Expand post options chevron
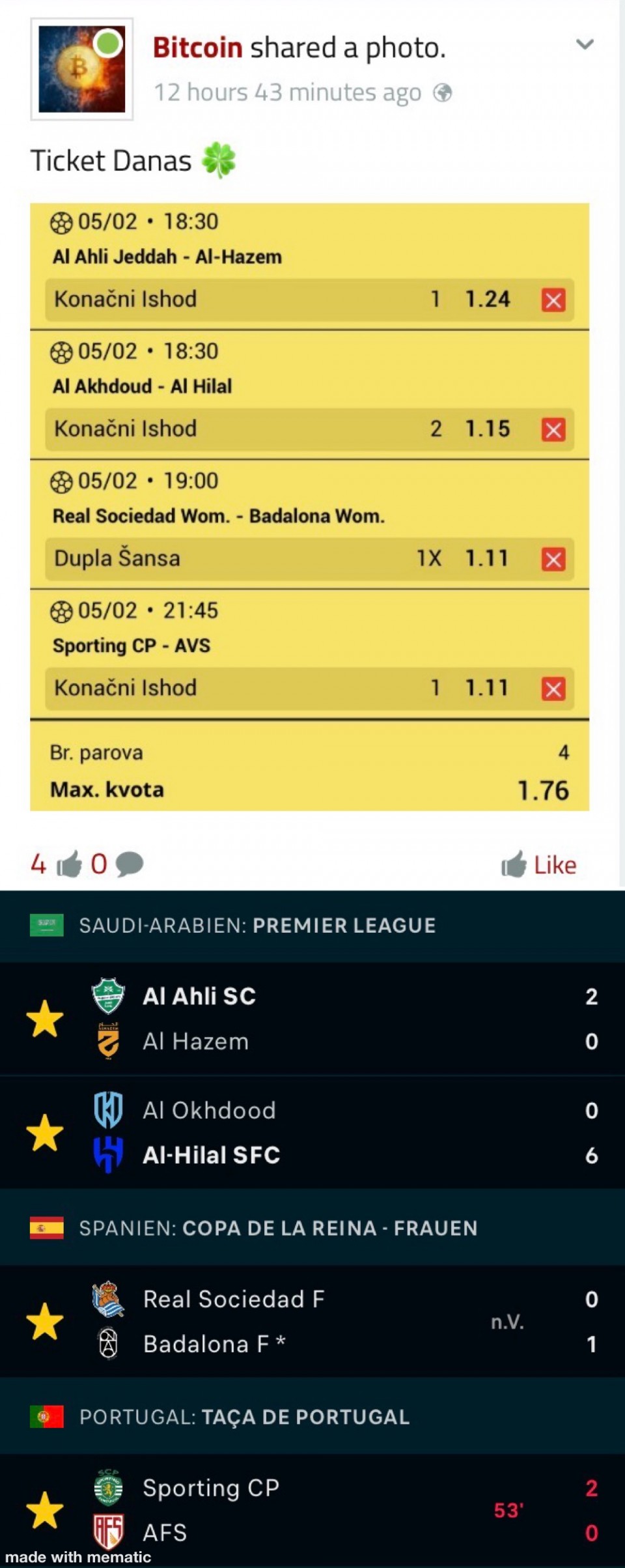 point(585,44)
